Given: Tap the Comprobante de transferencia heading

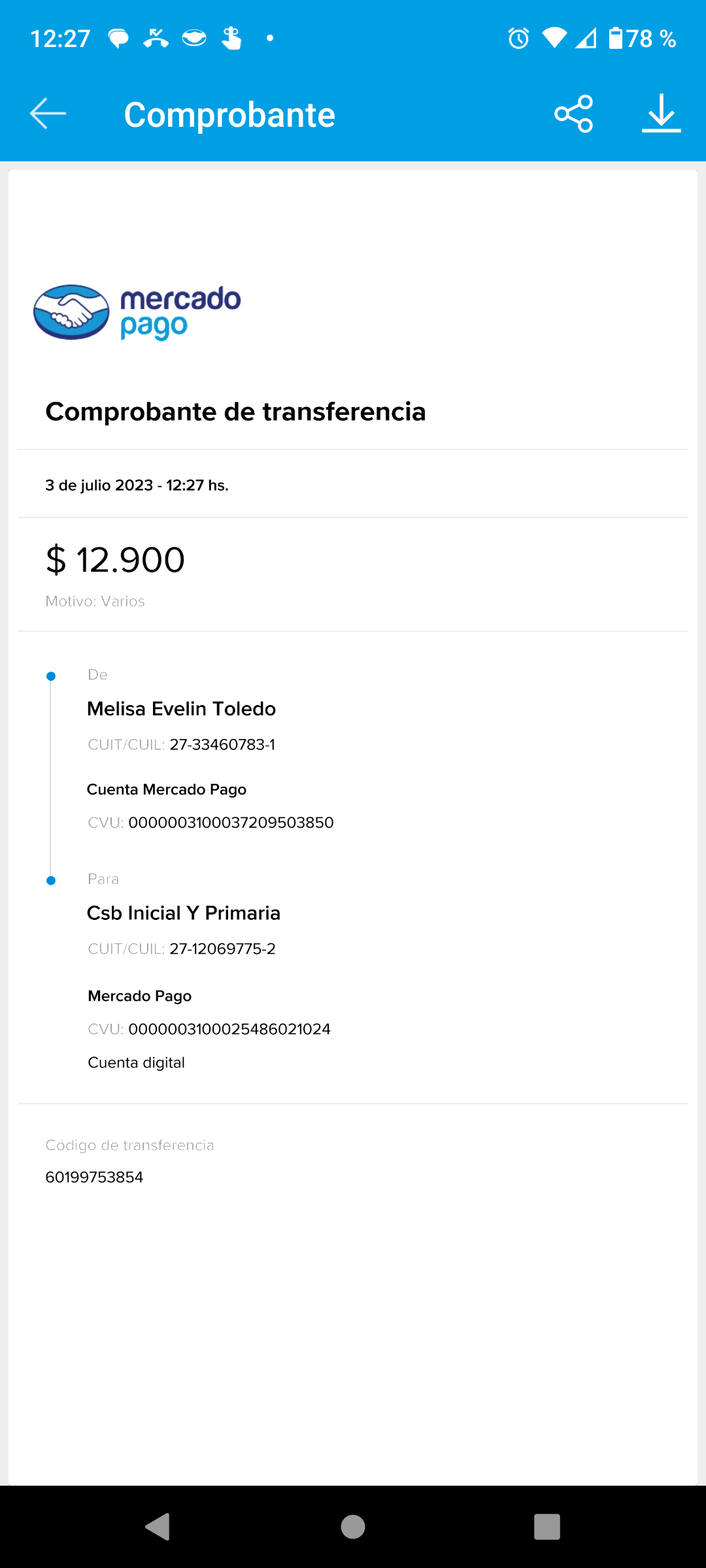Looking at the screenshot, I should [x=235, y=412].
